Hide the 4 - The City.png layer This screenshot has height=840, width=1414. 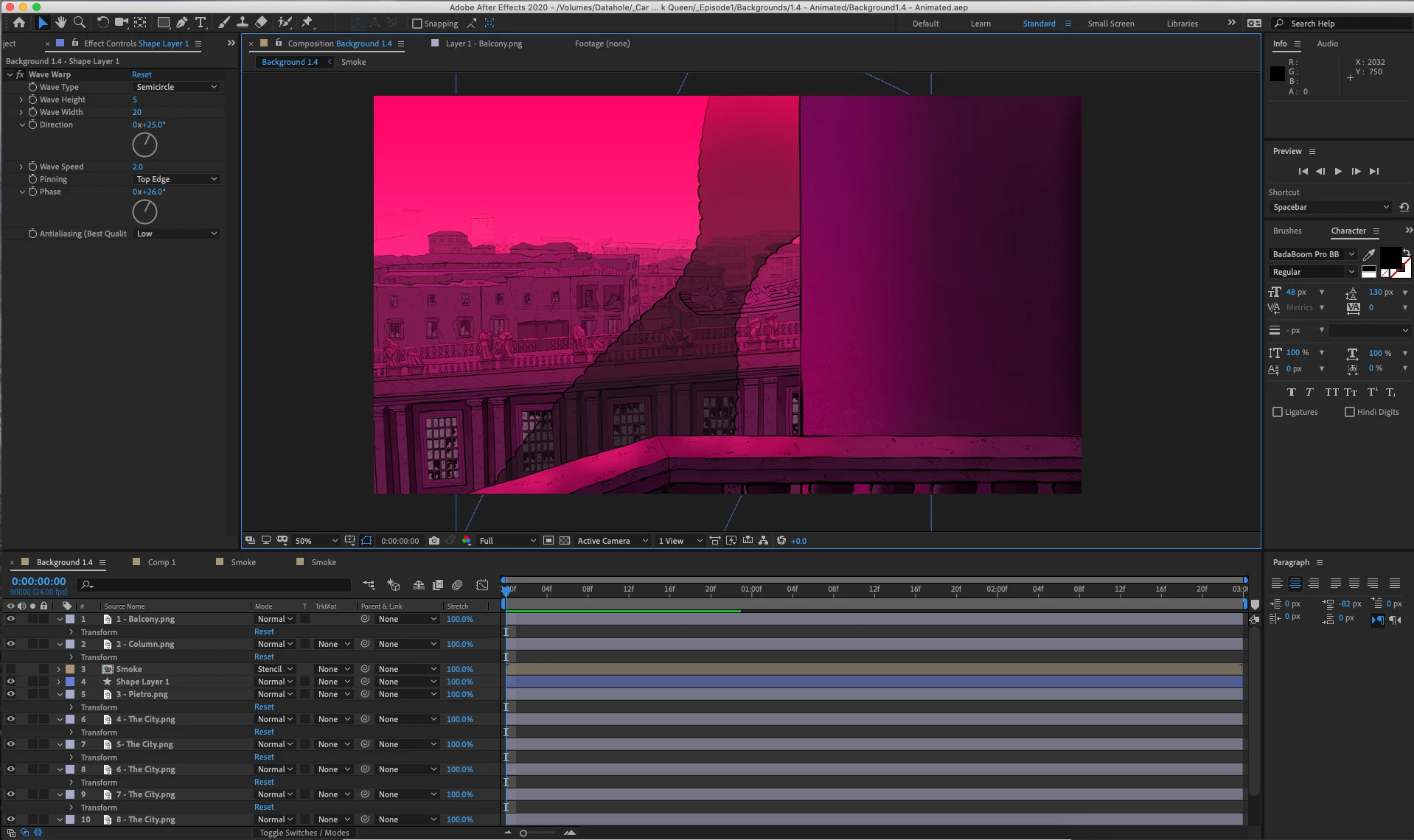tap(10, 719)
